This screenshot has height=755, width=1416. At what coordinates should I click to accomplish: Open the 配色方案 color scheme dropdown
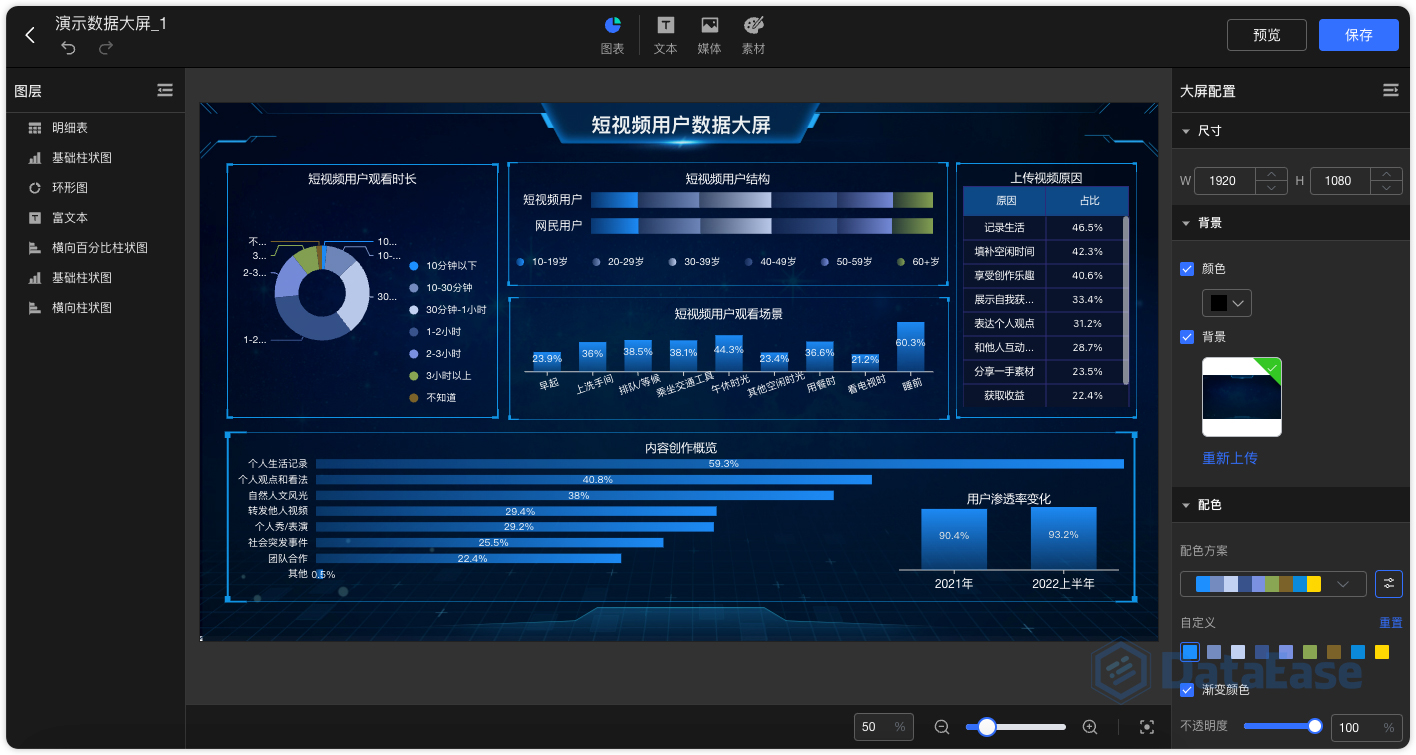(x=1273, y=583)
